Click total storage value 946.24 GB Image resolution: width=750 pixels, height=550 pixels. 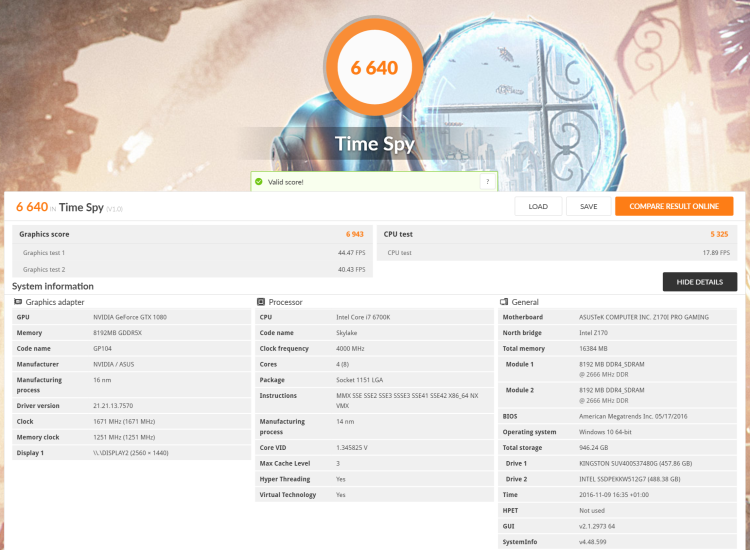tap(594, 448)
